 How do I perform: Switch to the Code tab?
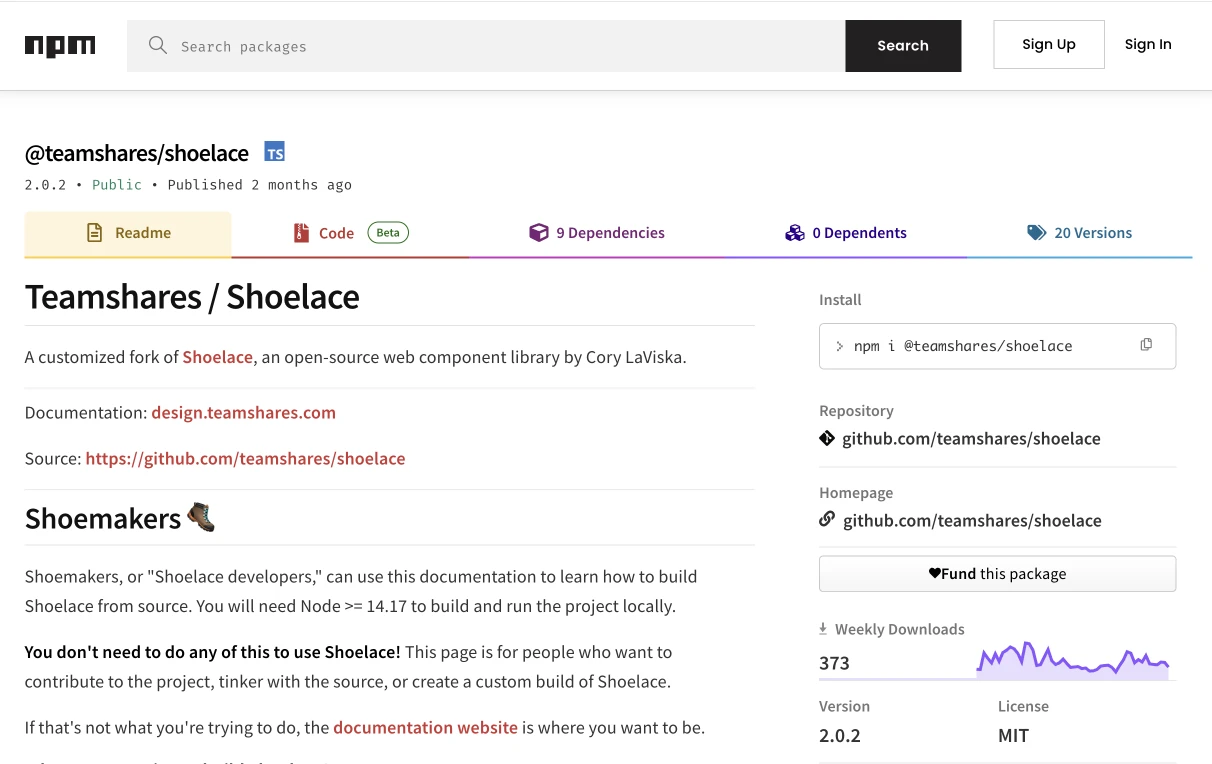tap(351, 234)
